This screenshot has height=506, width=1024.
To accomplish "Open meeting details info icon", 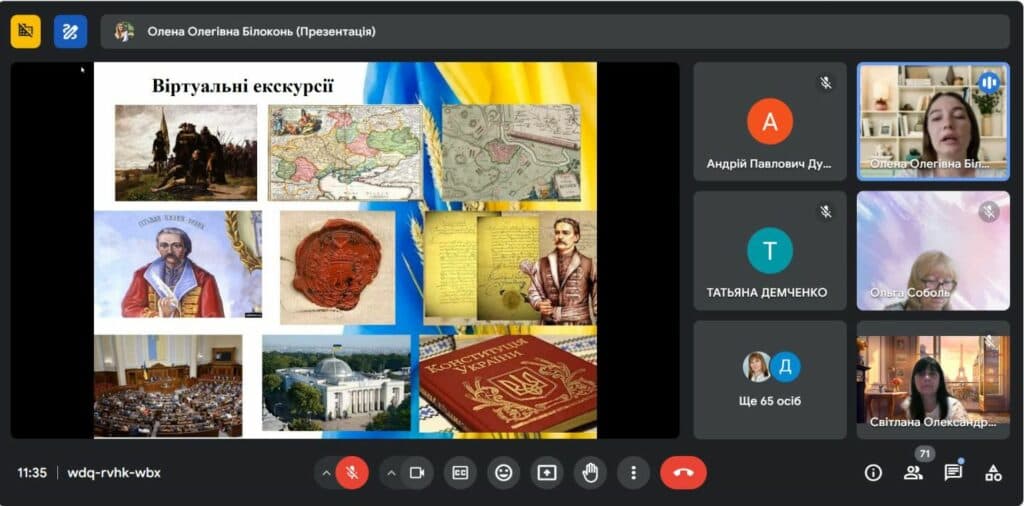I will 873,473.
